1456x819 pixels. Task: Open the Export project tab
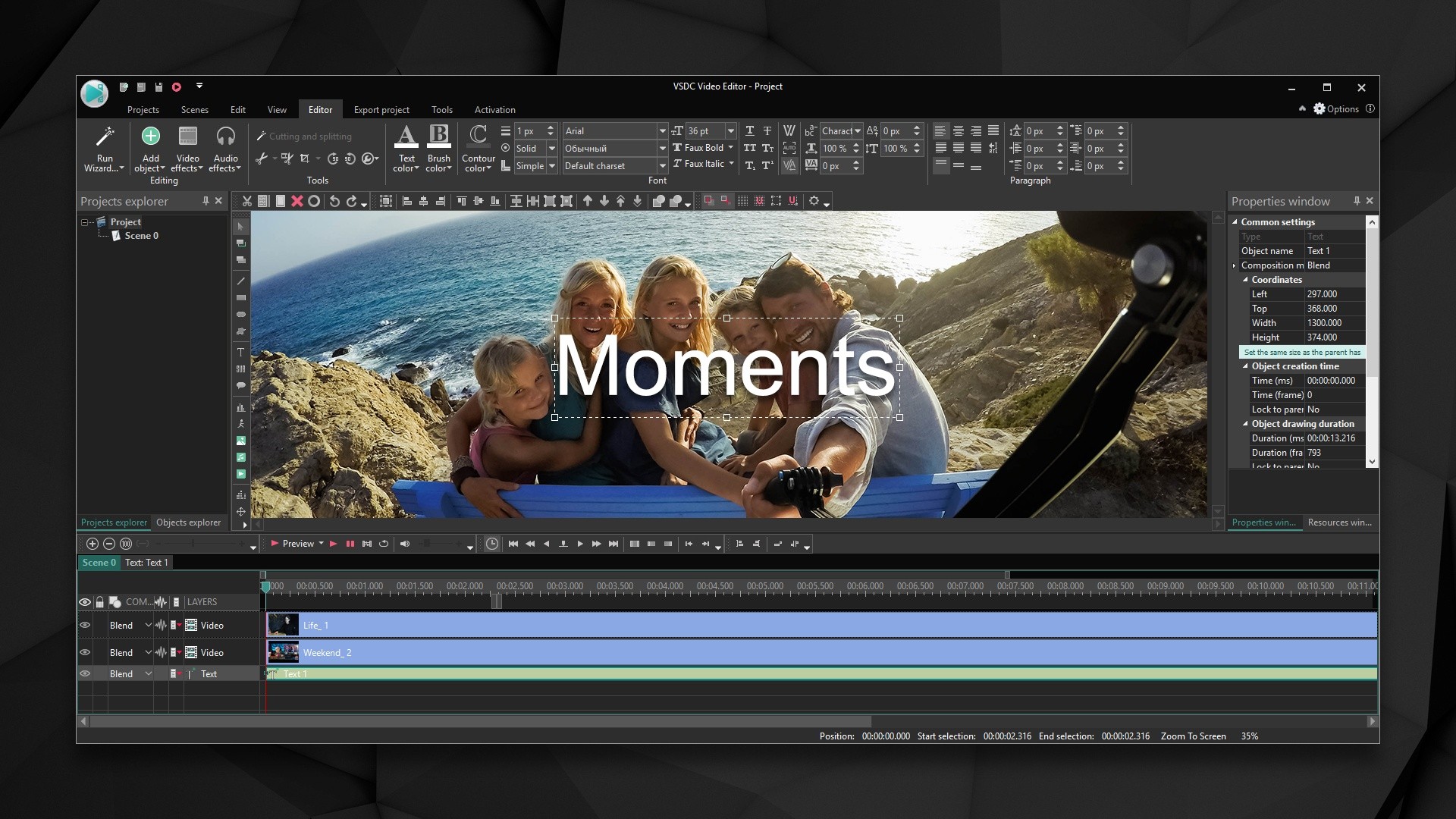point(381,110)
